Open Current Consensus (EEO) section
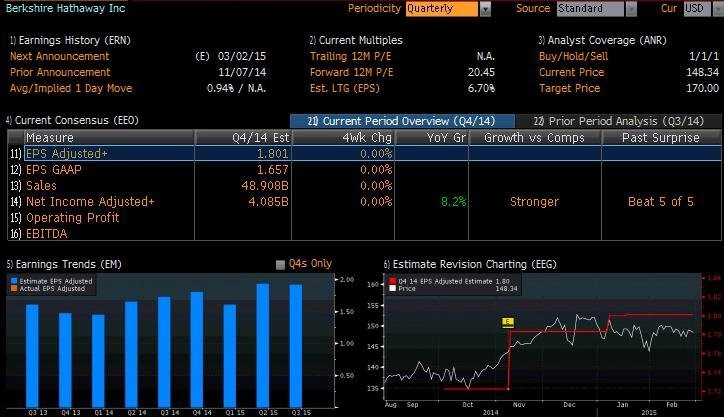The height and width of the screenshot is (417, 724). pyautogui.click(x=72, y=120)
